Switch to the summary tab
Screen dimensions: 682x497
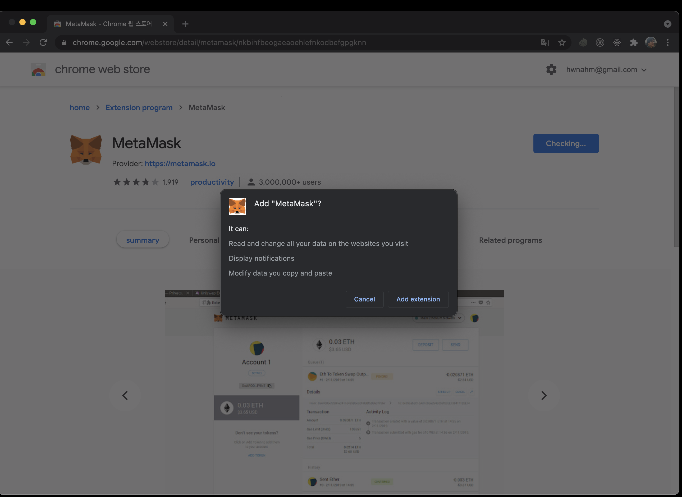click(x=143, y=240)
